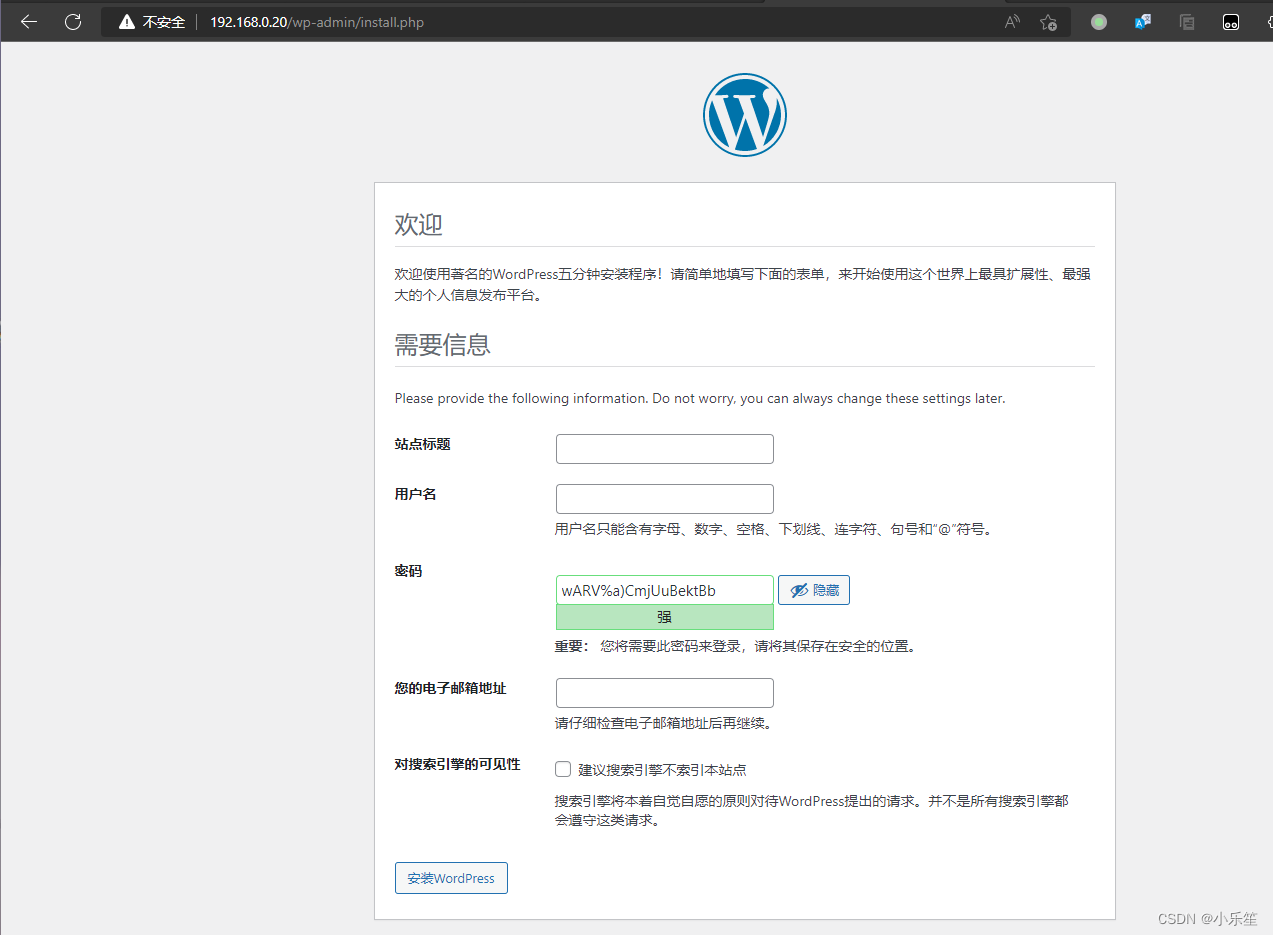Open the square face extension icon
This screenshot has height=935, width=1273.
pyautogui.click(x=1231, y=22)
